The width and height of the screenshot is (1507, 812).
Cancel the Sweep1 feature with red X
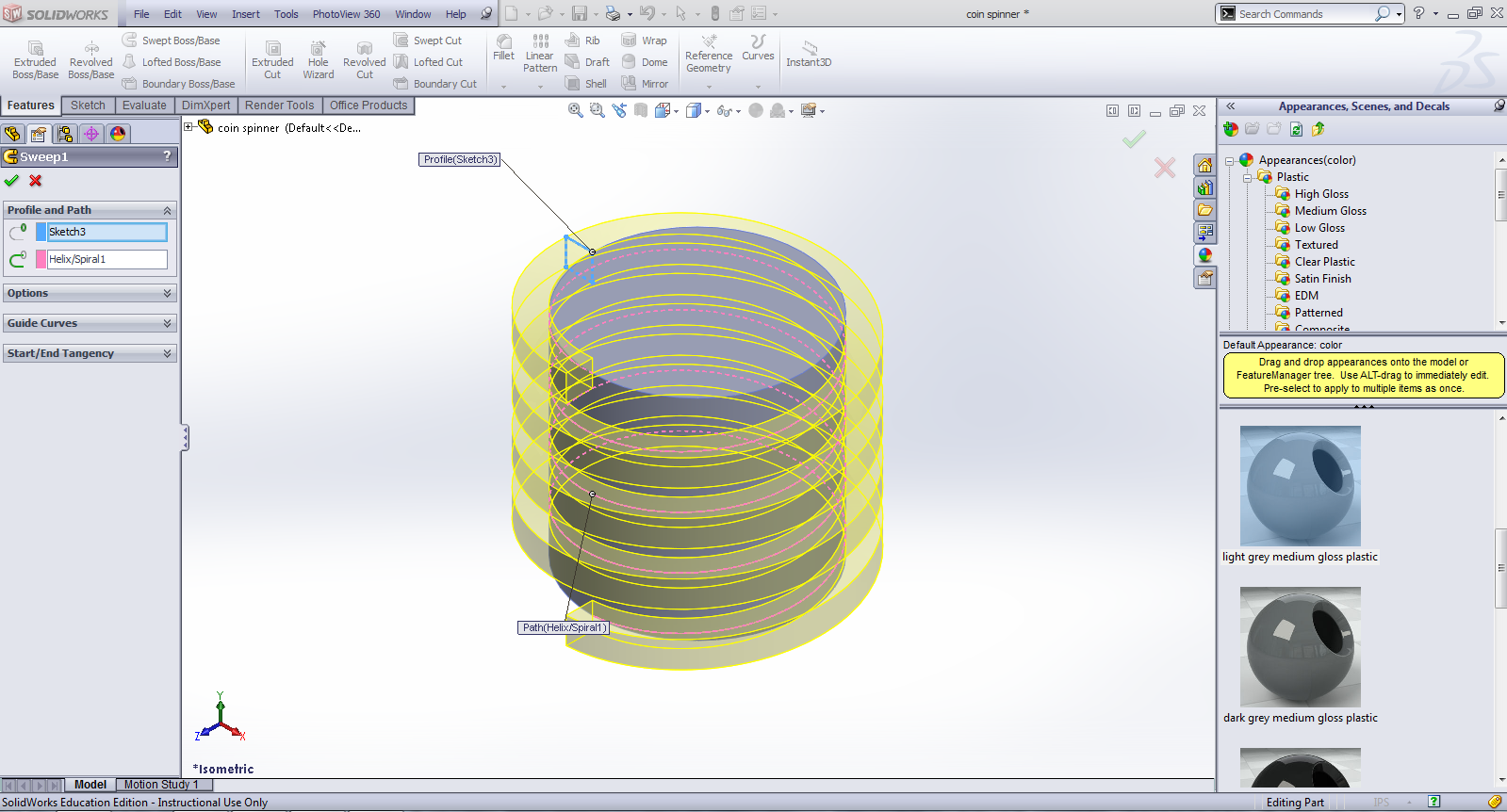click(x=36, y=181)
